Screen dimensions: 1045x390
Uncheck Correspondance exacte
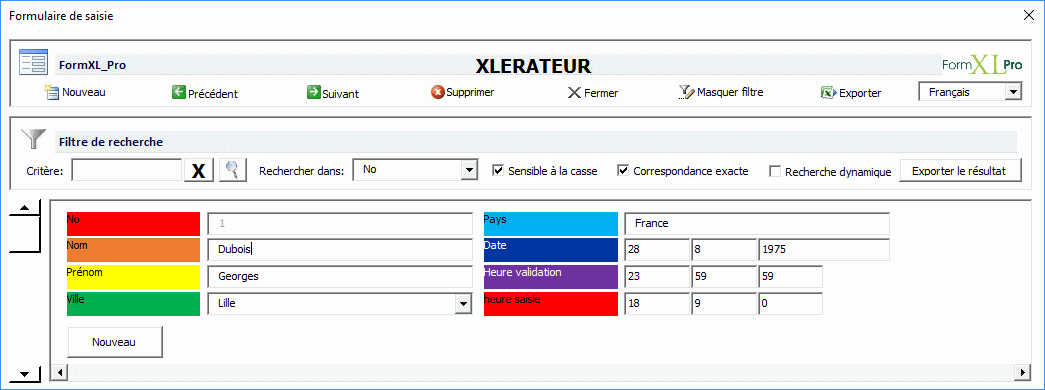(623, 171)
